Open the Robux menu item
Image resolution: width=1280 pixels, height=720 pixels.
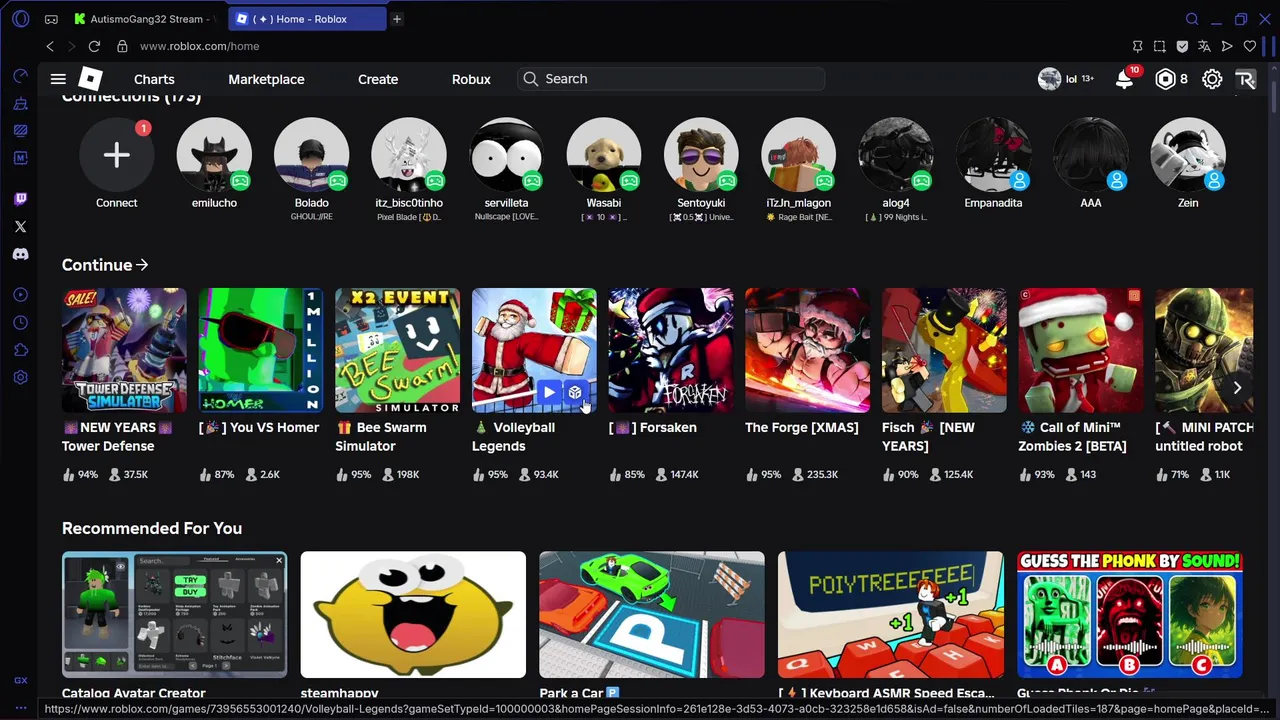[x=471, y=79]
